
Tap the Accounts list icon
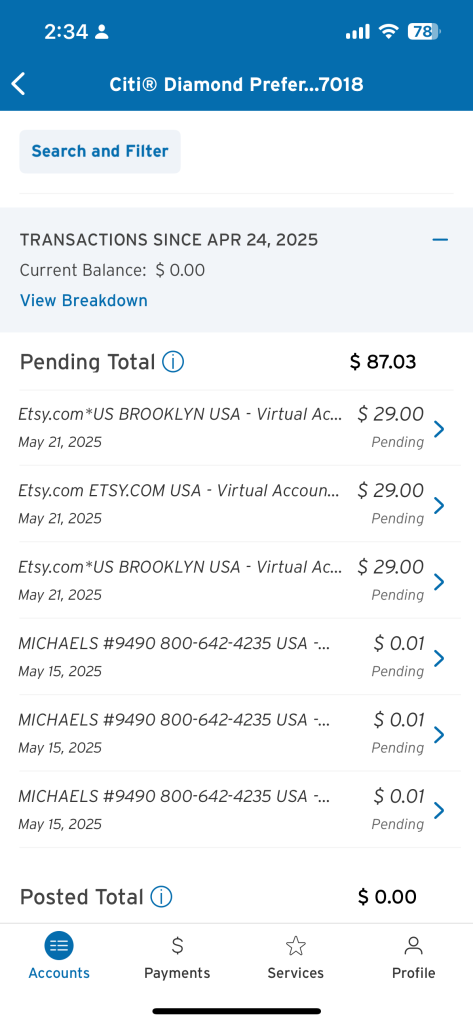(59, 945)
